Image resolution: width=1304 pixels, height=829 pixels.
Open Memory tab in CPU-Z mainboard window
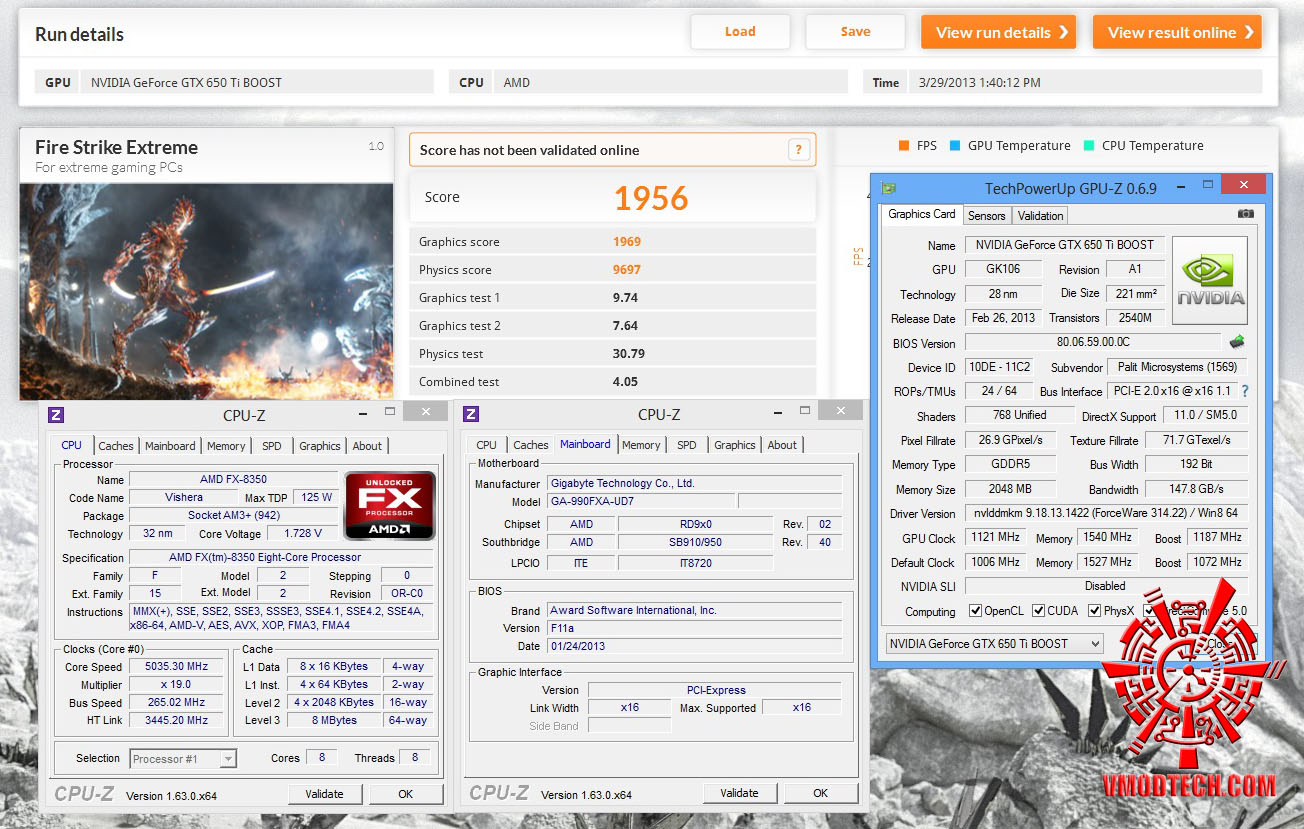(641, 445)
